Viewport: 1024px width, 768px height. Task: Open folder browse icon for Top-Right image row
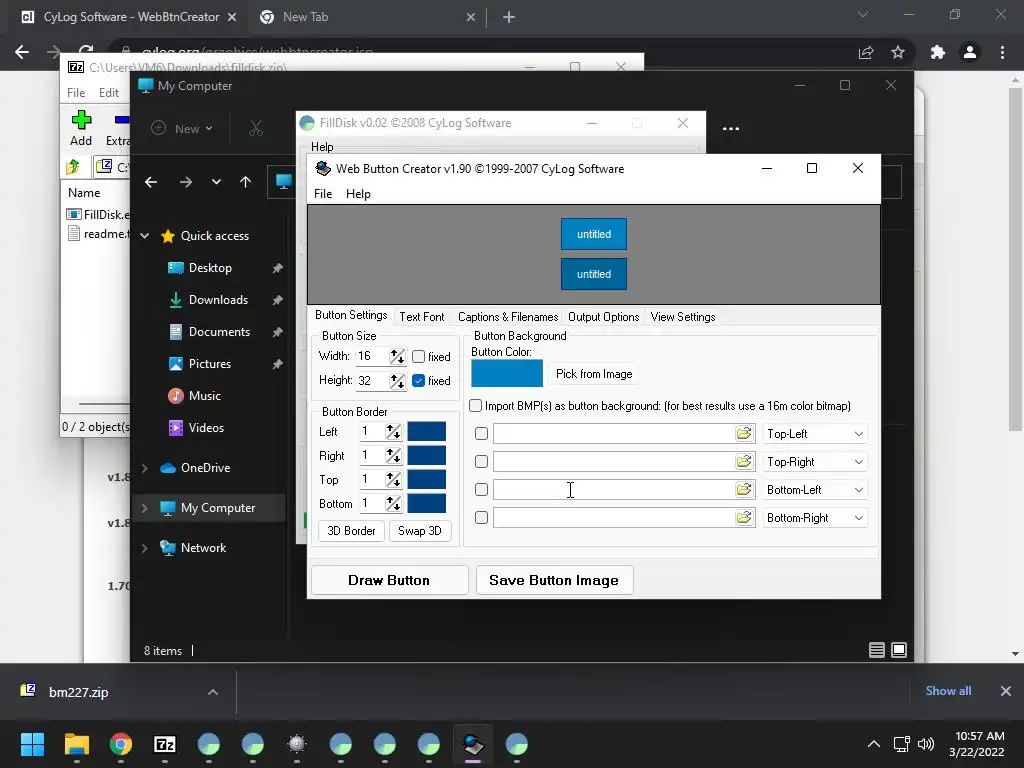click(744, 462)
